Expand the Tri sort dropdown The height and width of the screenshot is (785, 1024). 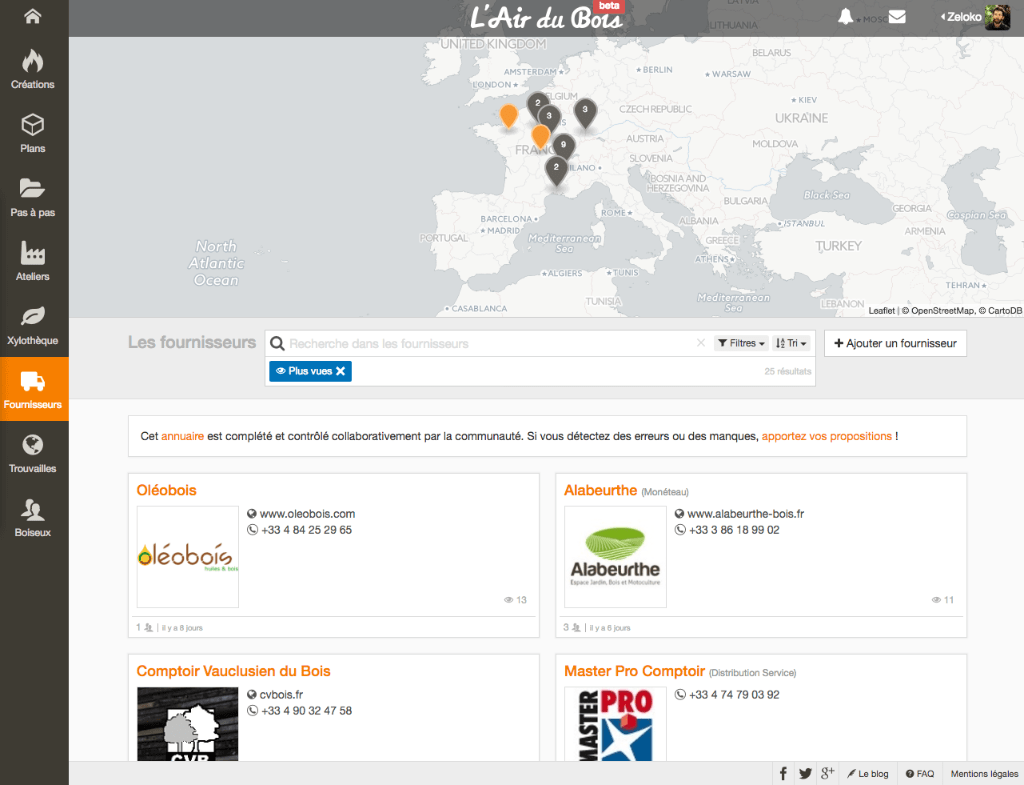click(x=791, y=343)
